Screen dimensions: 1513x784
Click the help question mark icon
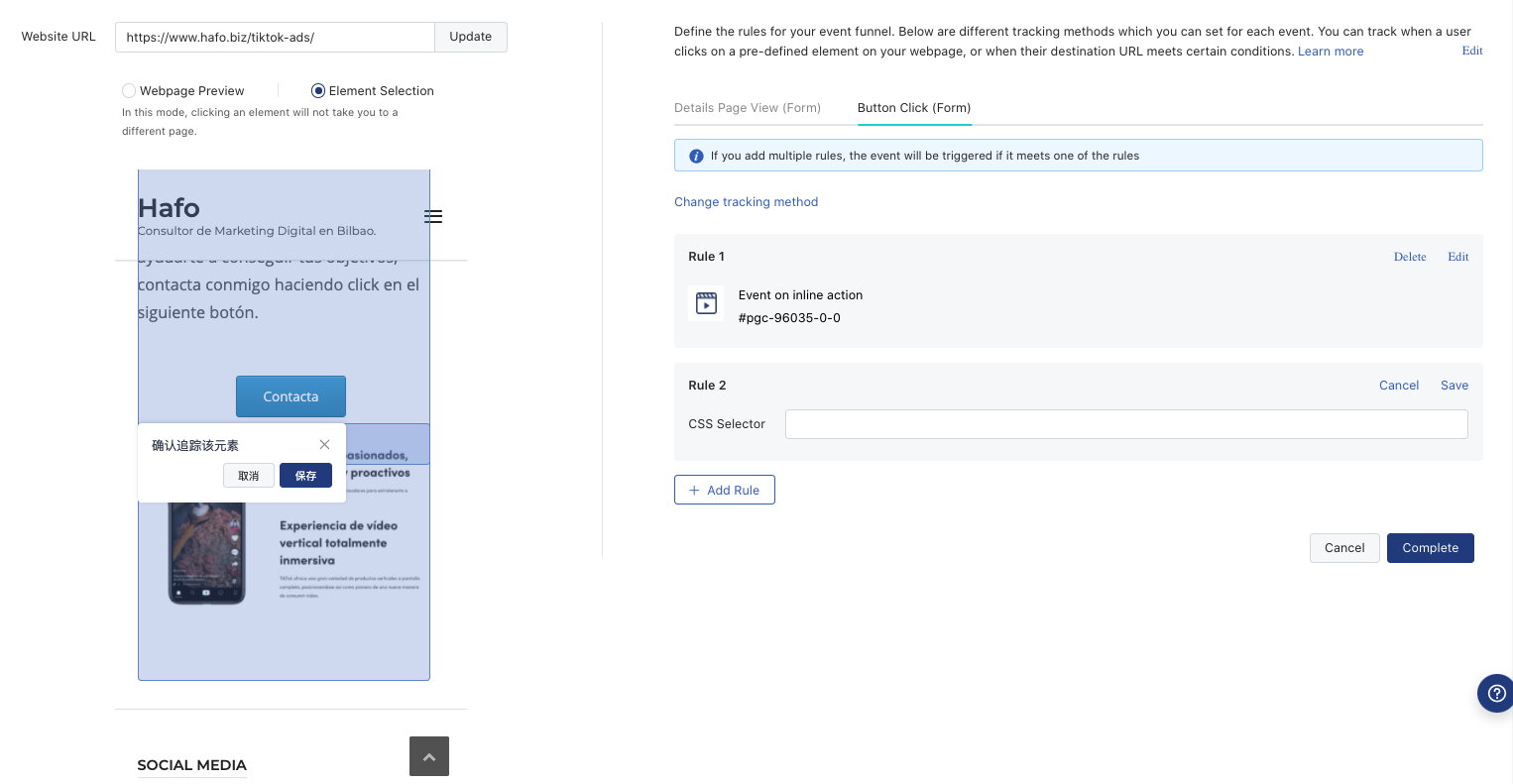pos(1496,693)
